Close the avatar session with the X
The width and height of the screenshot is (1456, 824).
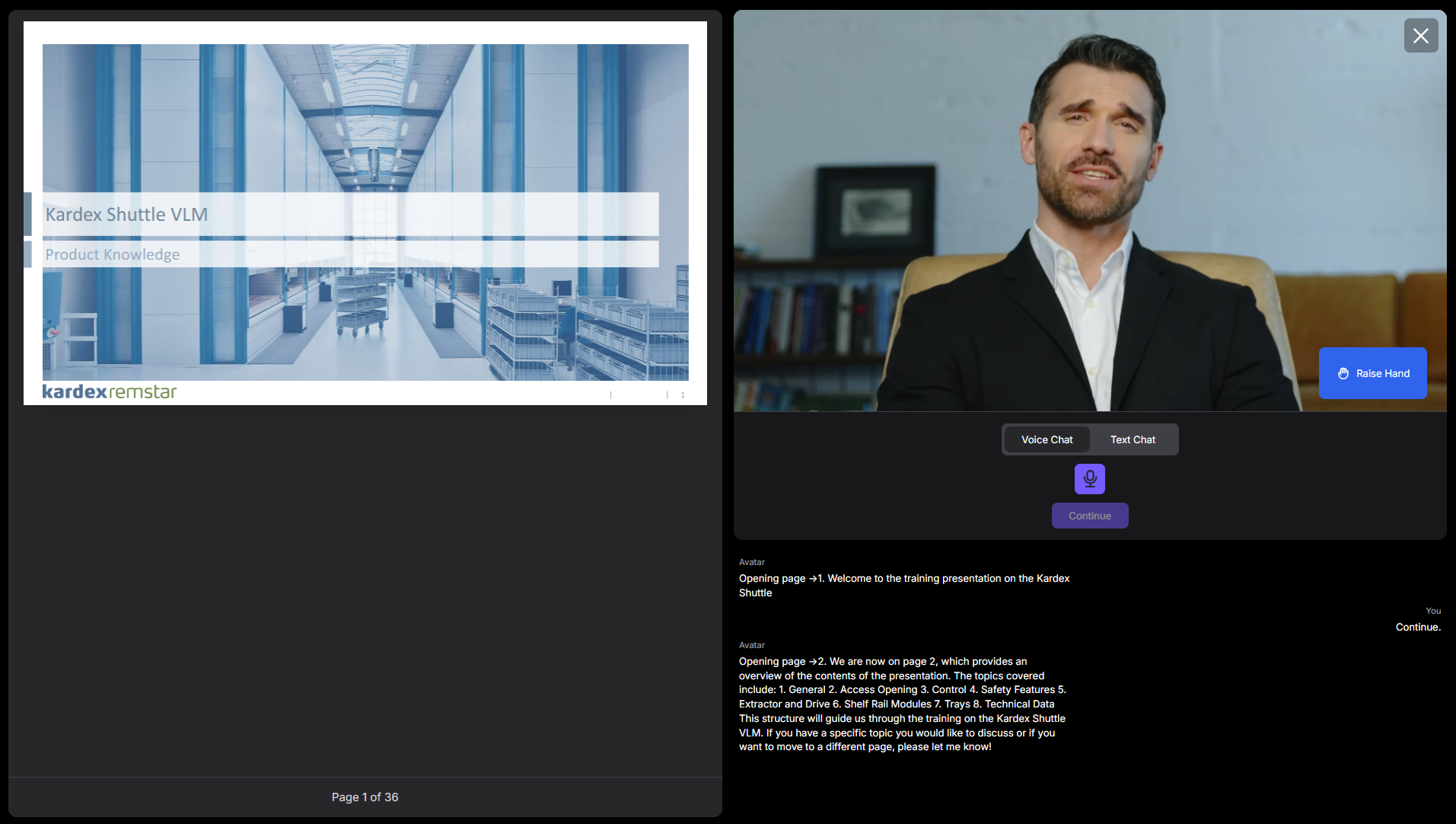[1420, 36]
